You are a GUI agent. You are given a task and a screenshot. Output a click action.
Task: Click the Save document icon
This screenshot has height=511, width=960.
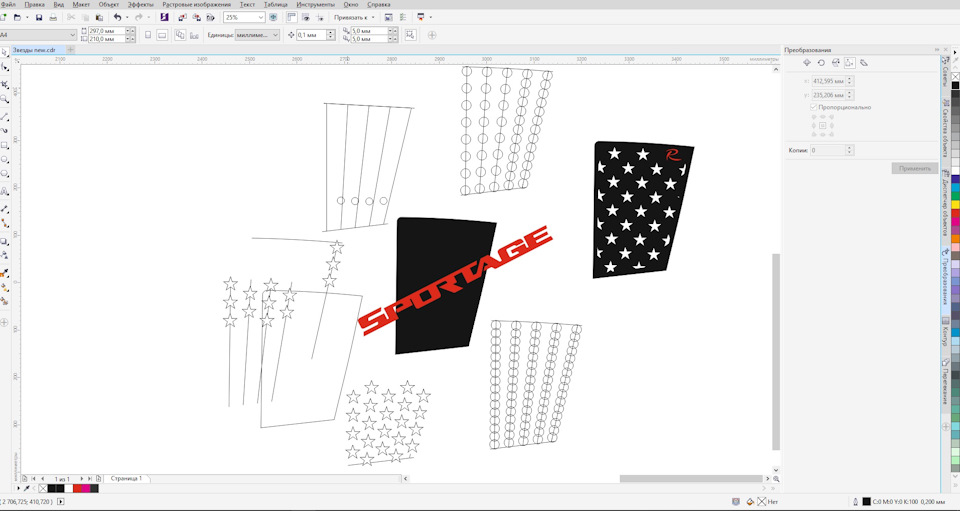click(x=39, y=17)
